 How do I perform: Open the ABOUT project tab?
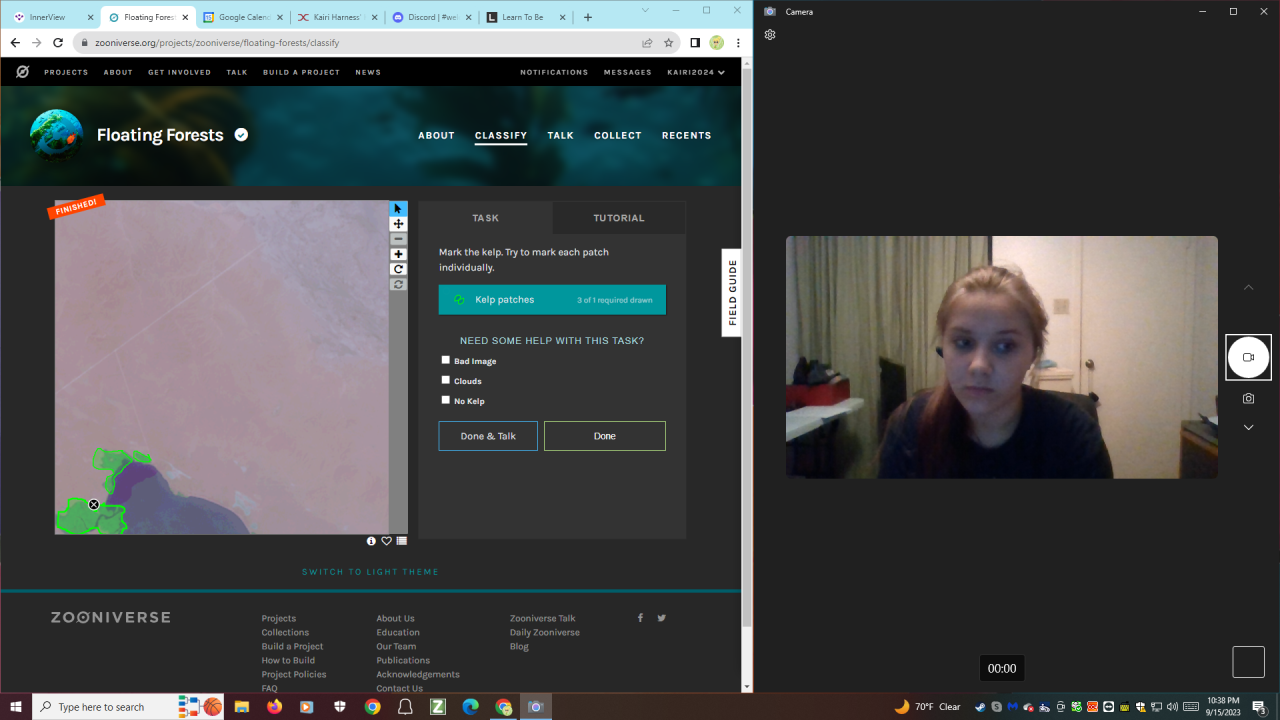coord(436,135)
